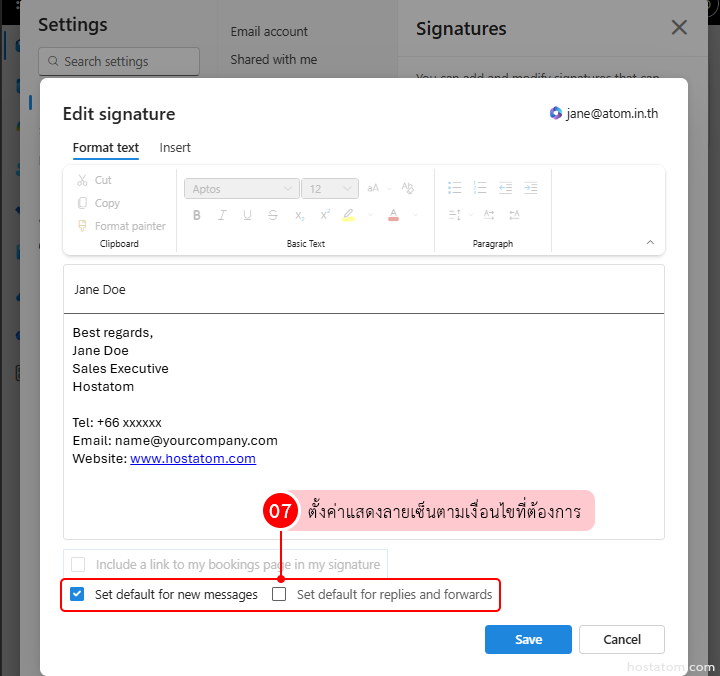Screen dimensions: 720x676
Task: Insert a bulleted list
Action: coord(455,188)
